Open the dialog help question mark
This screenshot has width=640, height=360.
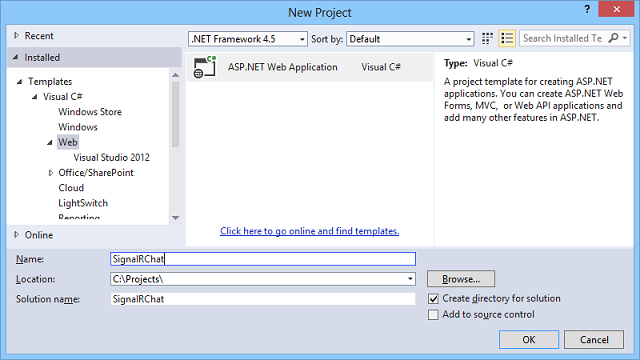(587, 9)
